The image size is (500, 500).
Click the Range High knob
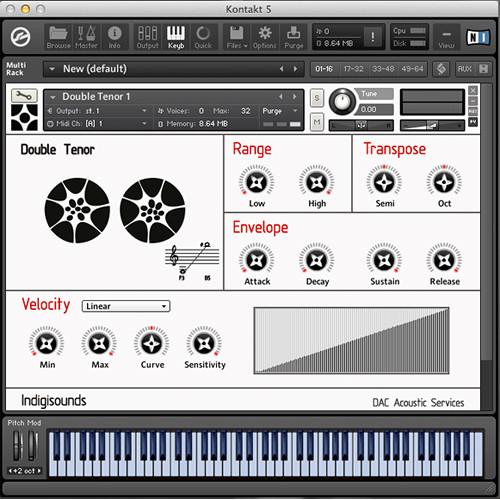tap(316, 182)
